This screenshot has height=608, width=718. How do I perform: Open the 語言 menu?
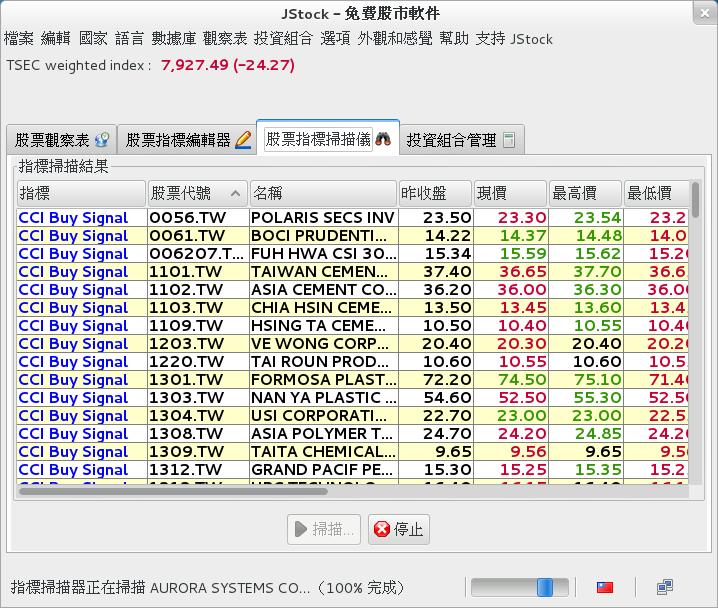pyautogui.click(x=130, y=38)
